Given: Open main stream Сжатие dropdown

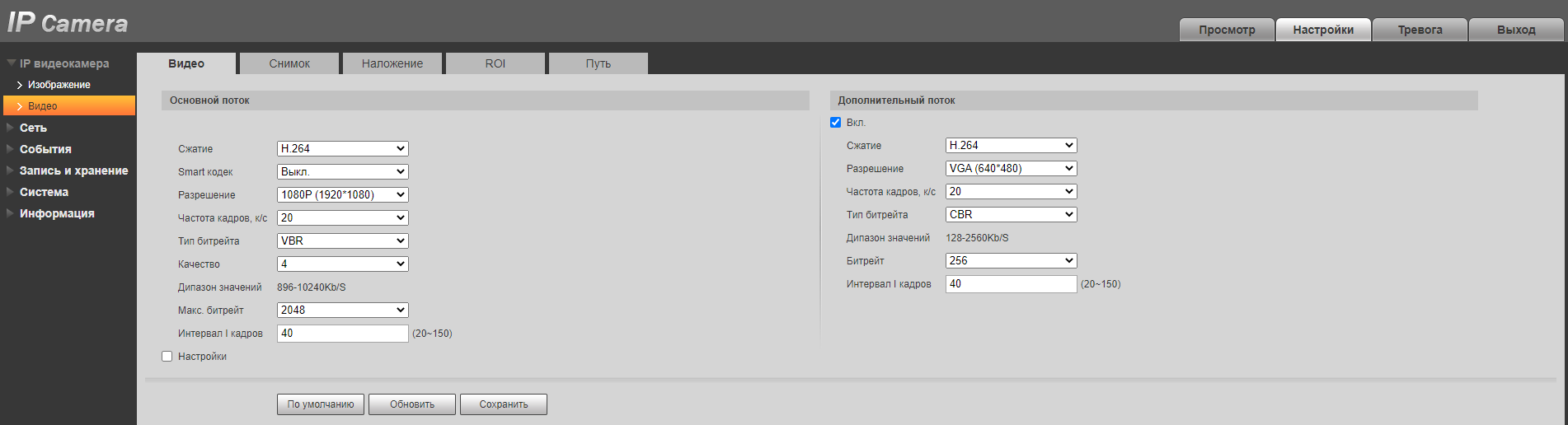Looking at the screenshot, I should [343, 149].
